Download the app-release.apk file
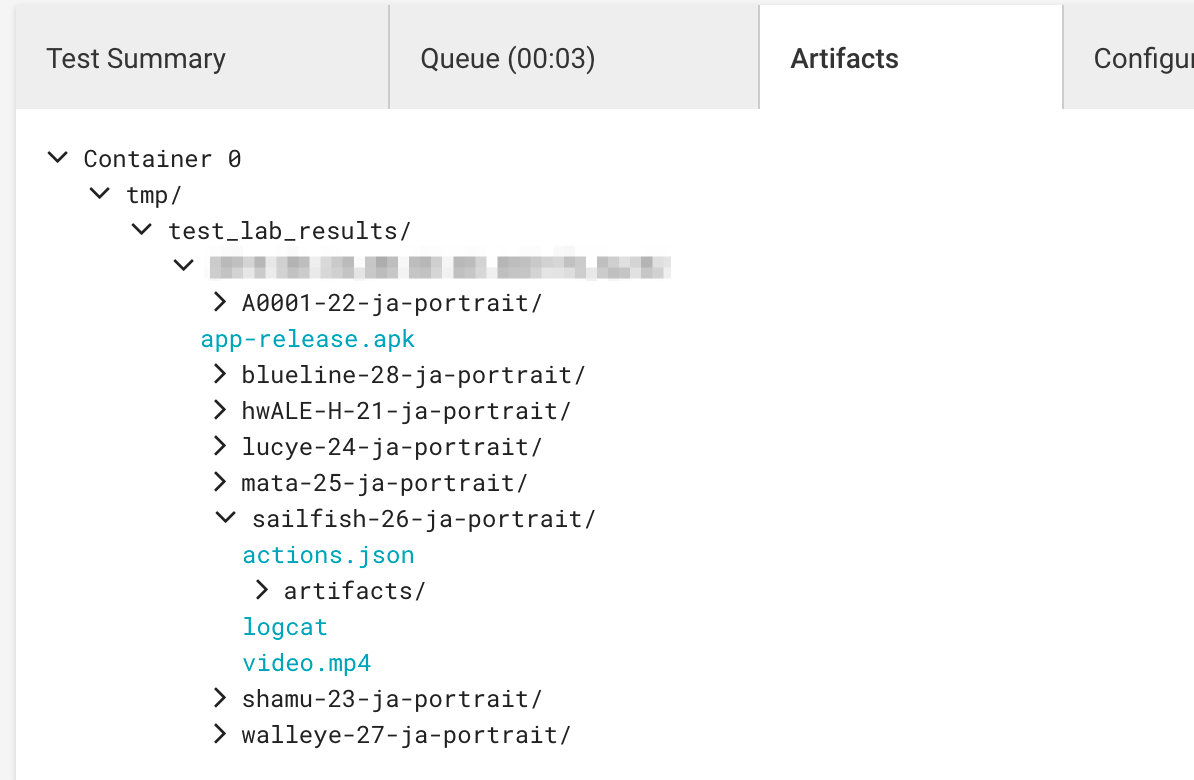Image resolution: width=1194 pixels, height=780 pixels. point(307,338)
